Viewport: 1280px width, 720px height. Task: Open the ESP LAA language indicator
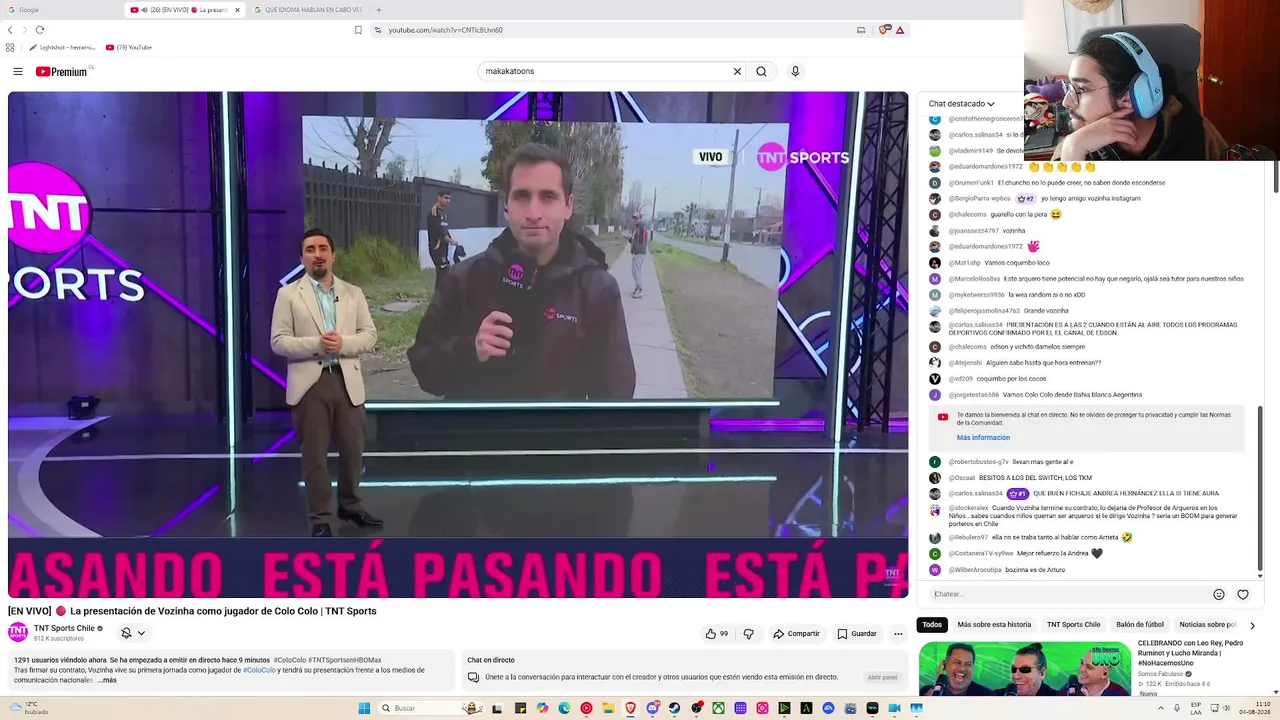pyautogui.click(x=1196, y=708)
